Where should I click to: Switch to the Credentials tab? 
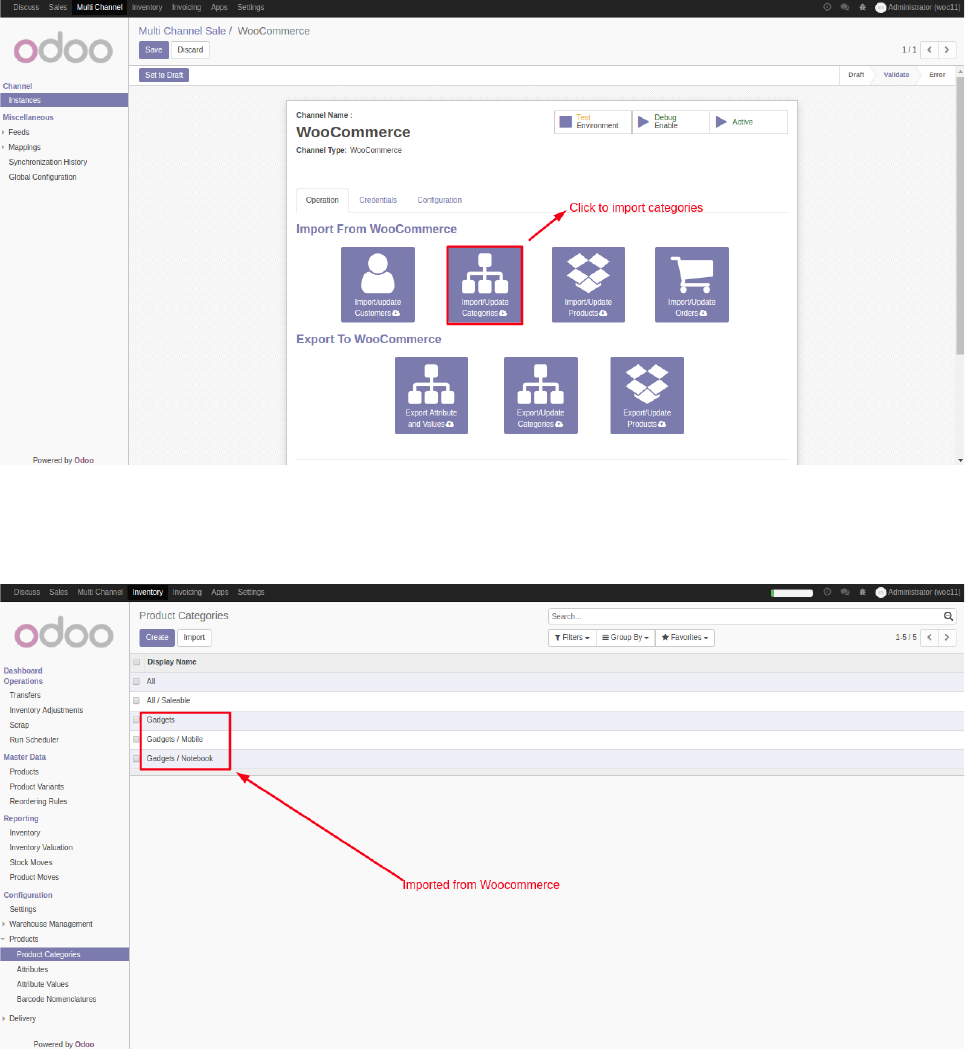pyautogui.click(x=378, y=200)
